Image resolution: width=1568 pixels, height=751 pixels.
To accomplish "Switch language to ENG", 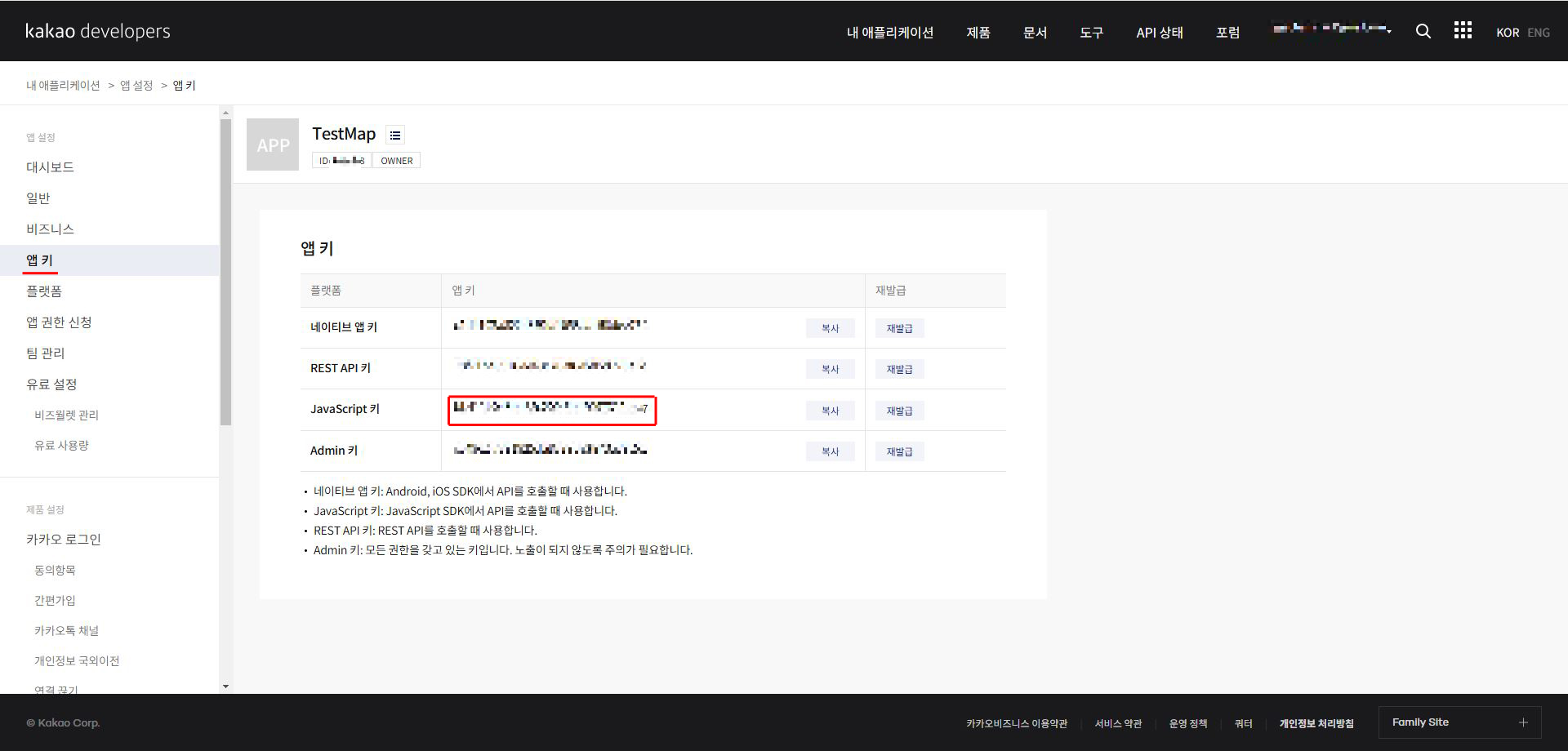I will 1539,33.
